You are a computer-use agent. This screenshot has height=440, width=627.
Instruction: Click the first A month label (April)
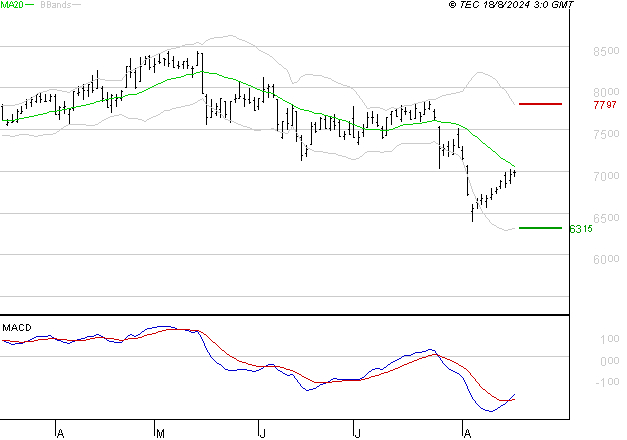tap(60, 434)
